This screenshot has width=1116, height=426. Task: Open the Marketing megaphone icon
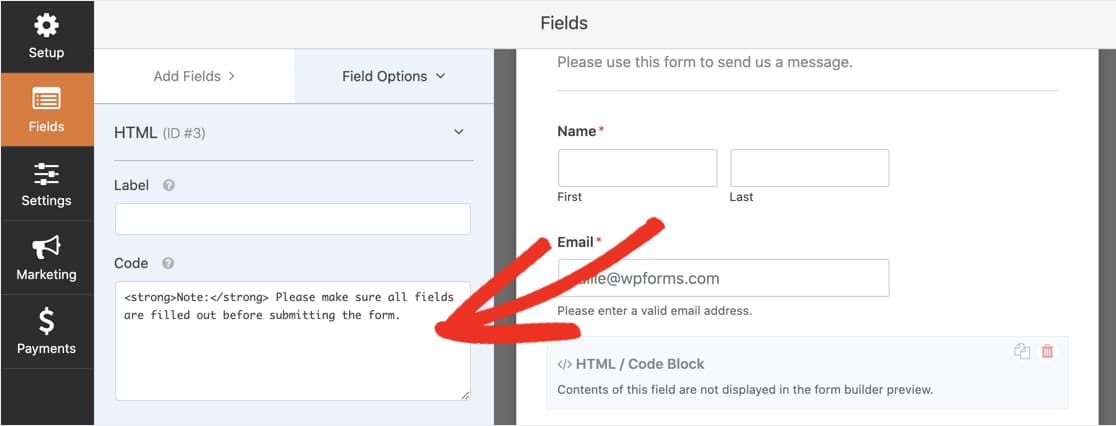(46, 246)
